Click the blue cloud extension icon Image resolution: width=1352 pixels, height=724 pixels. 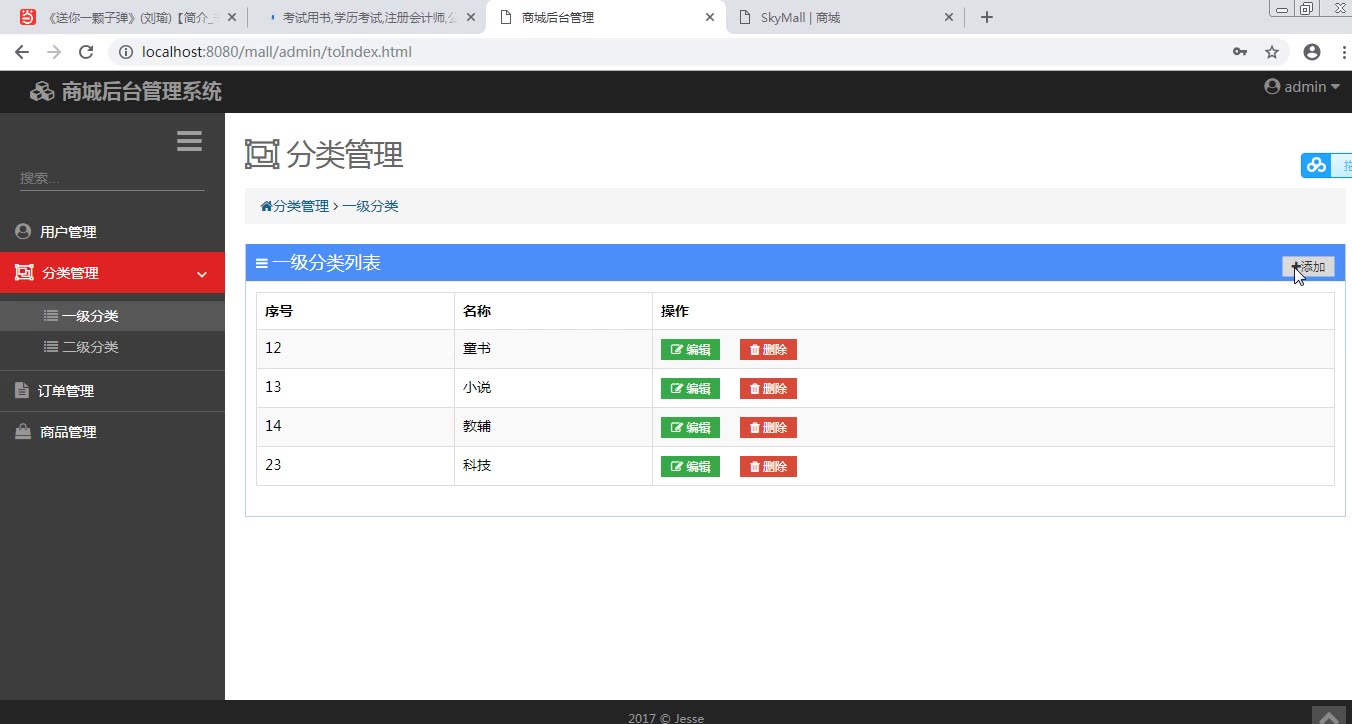tap(1316, 165)
